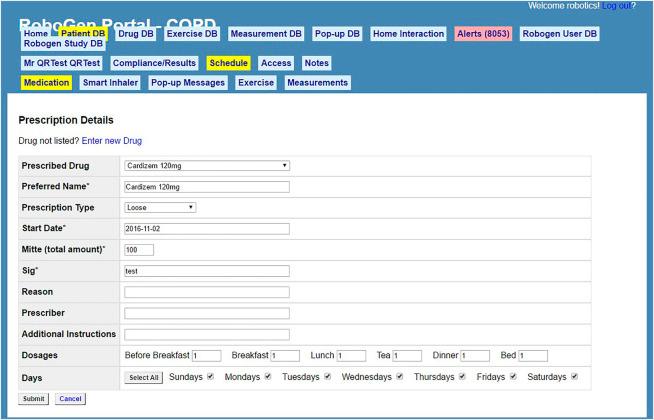The width and height of the screenshot is (654, 420).
Task: Click the Additional Instructions field
Action: point(206,334)
